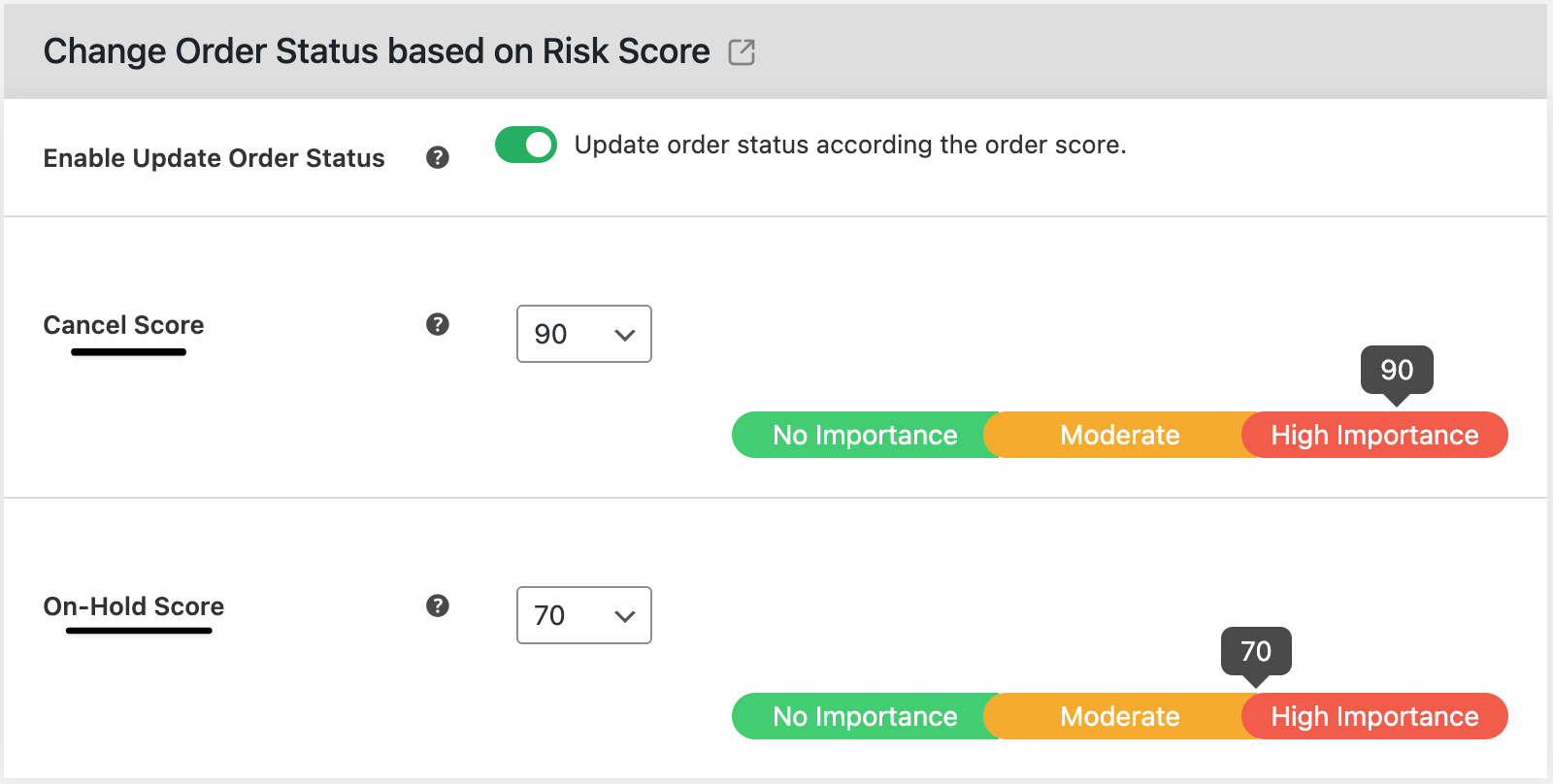Click help icon for Enable Update Order Status

[x=438, y=157]
